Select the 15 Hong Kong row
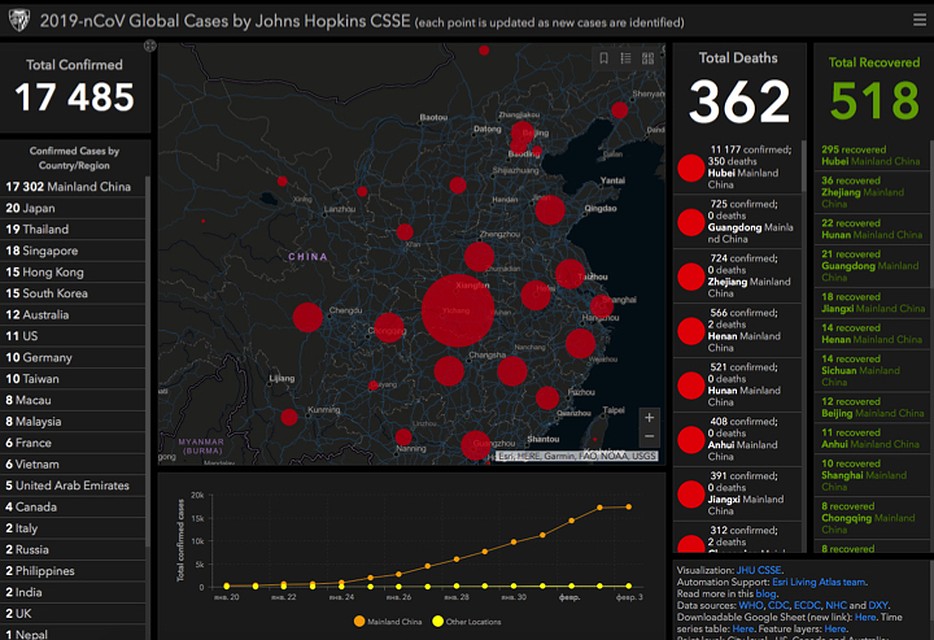934x640 pixels. [73, 272]
